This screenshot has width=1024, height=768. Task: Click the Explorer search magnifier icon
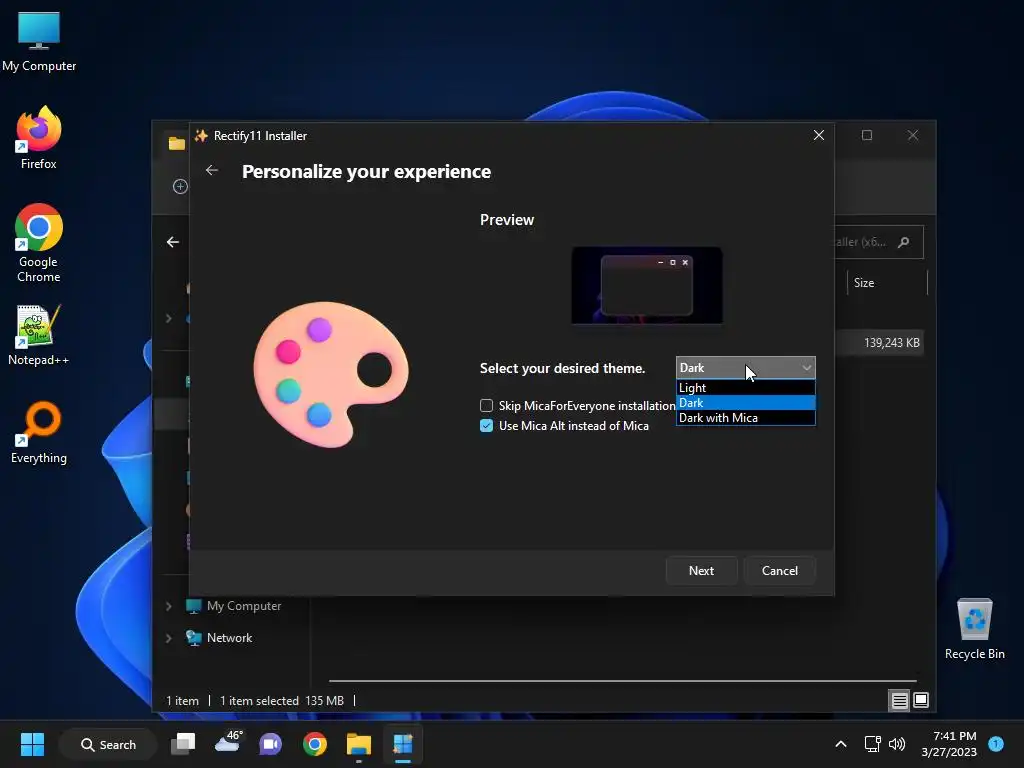click(904, 242)
